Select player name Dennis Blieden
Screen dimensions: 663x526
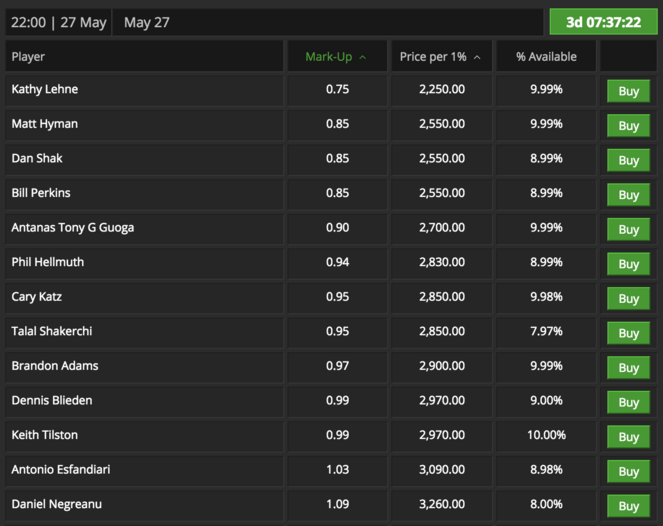(52, 400)
